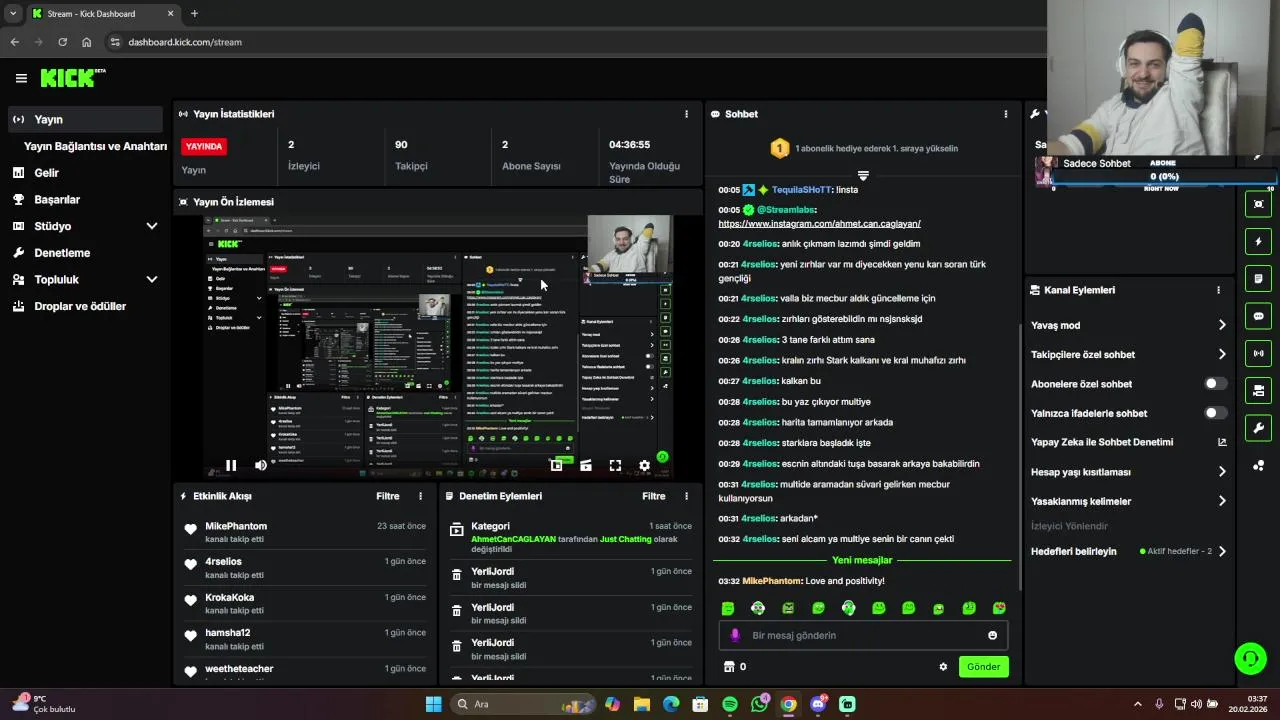Insert the first green Kick emote
This screenshot has height=720, width=1280.
click(x=728, y=608)
